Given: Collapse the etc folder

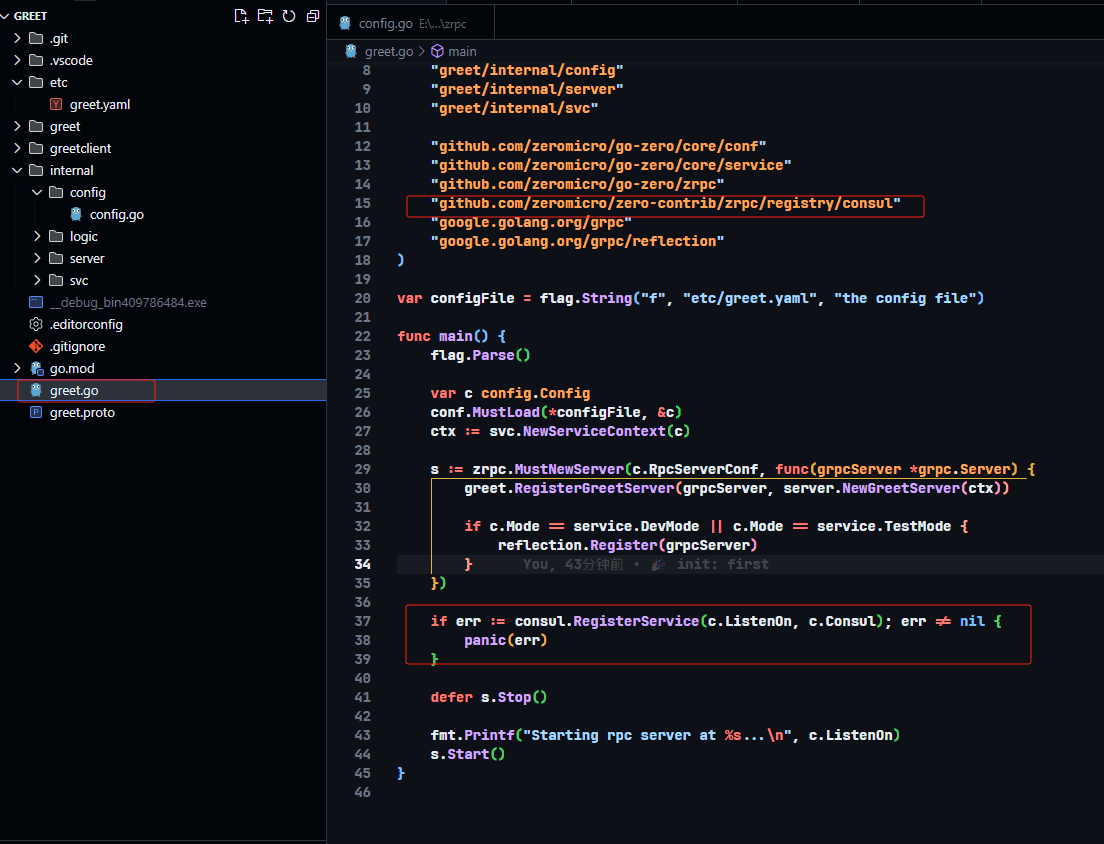Looking at the screenshot, I should (17, 82).
